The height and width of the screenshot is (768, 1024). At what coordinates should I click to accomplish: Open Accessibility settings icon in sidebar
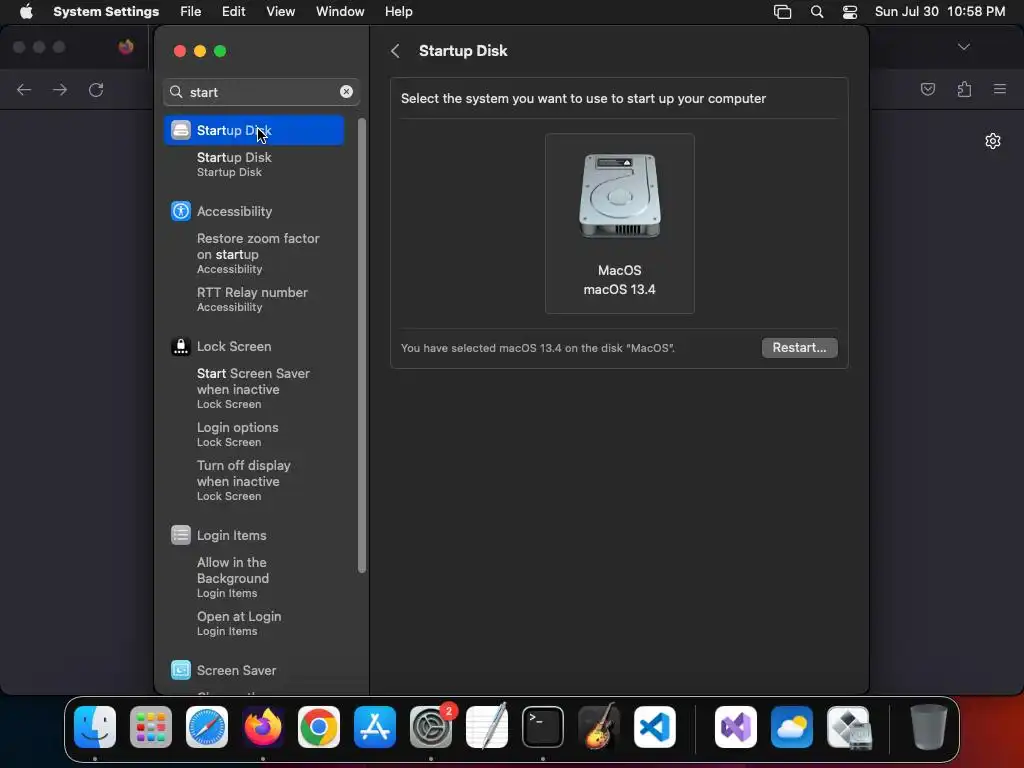point(181,211)
